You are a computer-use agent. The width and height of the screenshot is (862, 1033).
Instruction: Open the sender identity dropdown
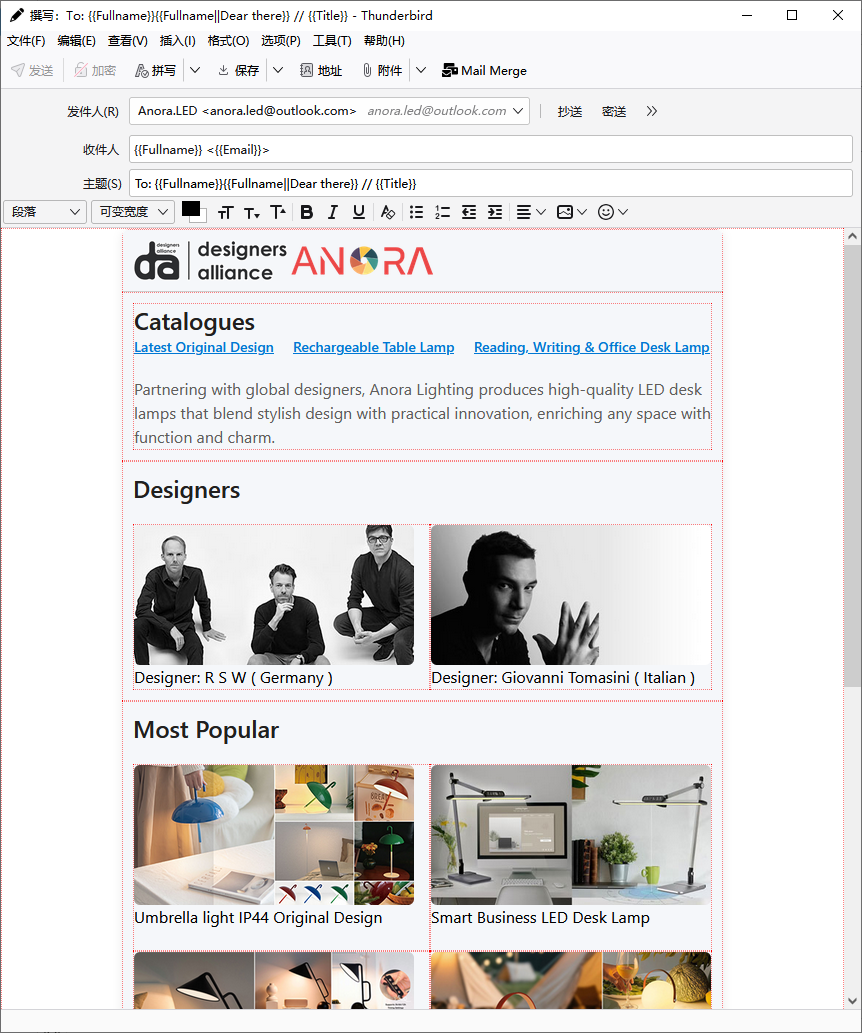[x=330, y=111]
